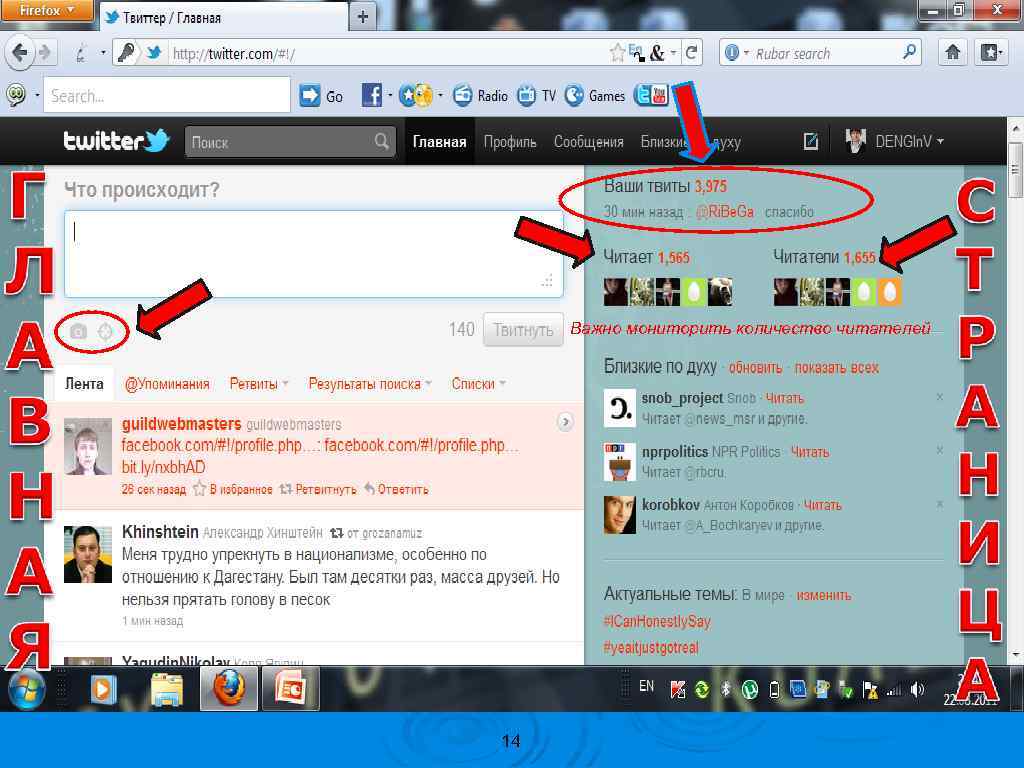Viewport: 1024px width, 768px height.
Task: Open the Сообщения nav item
Action: tap(588, 142)
